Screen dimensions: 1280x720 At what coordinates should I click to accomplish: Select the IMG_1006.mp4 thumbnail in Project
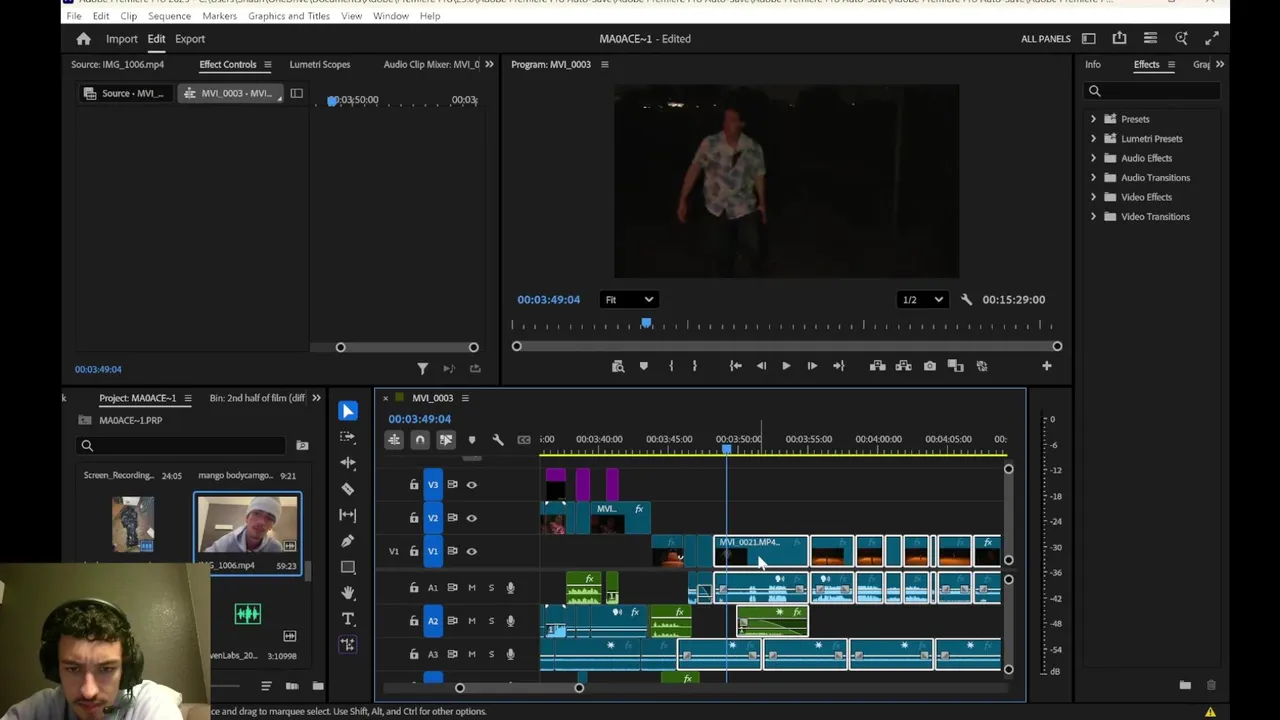[x=247, y=525]
